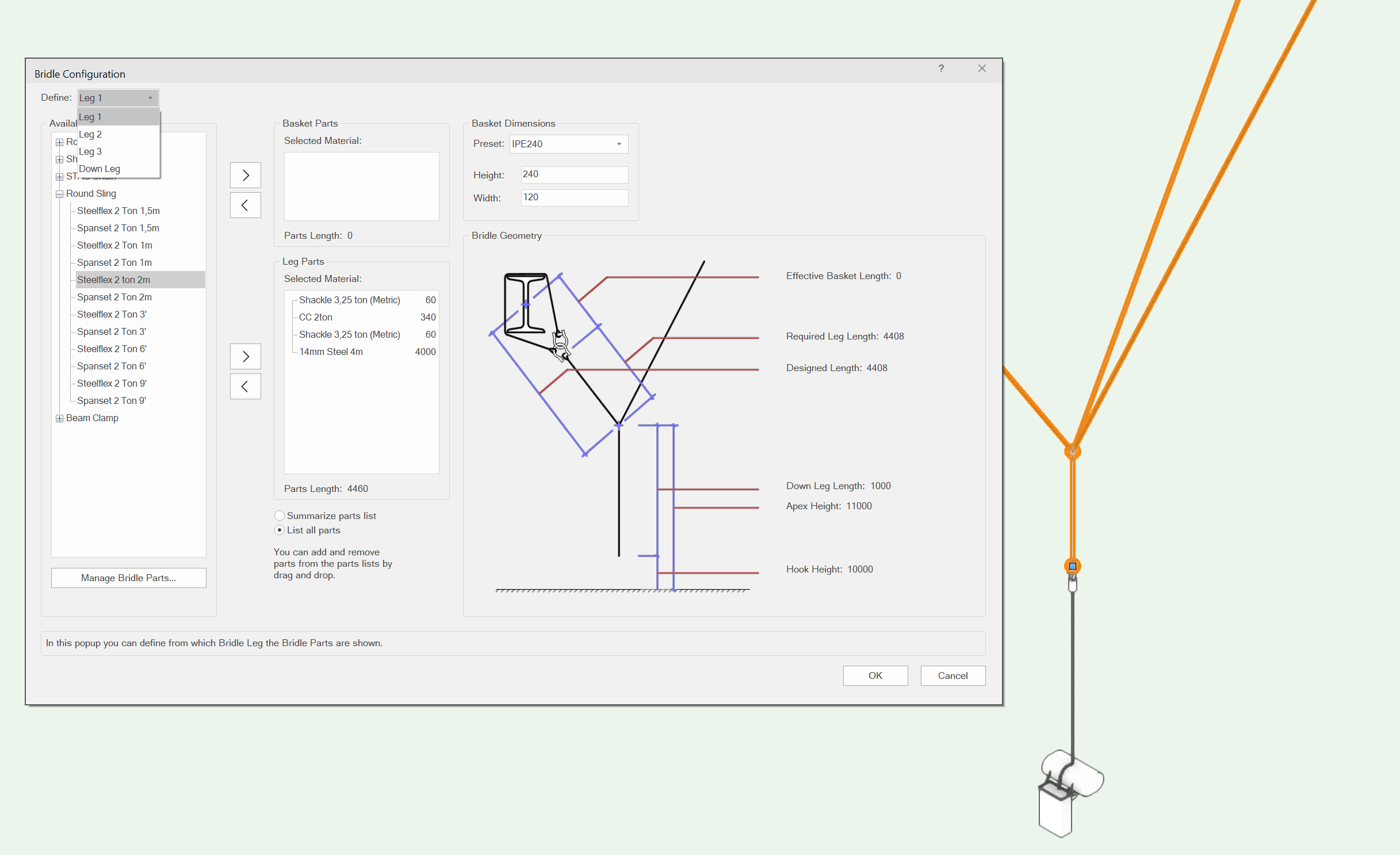The image size is (1400, 855).
Task: Select the List all parts option
Action: [280, 530]
